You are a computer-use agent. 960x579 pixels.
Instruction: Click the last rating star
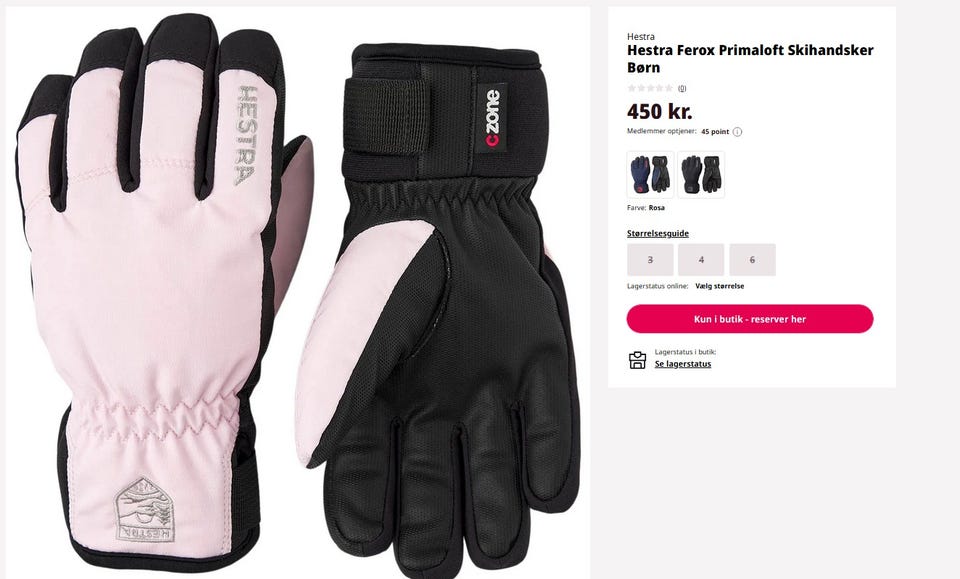[669, 88]
